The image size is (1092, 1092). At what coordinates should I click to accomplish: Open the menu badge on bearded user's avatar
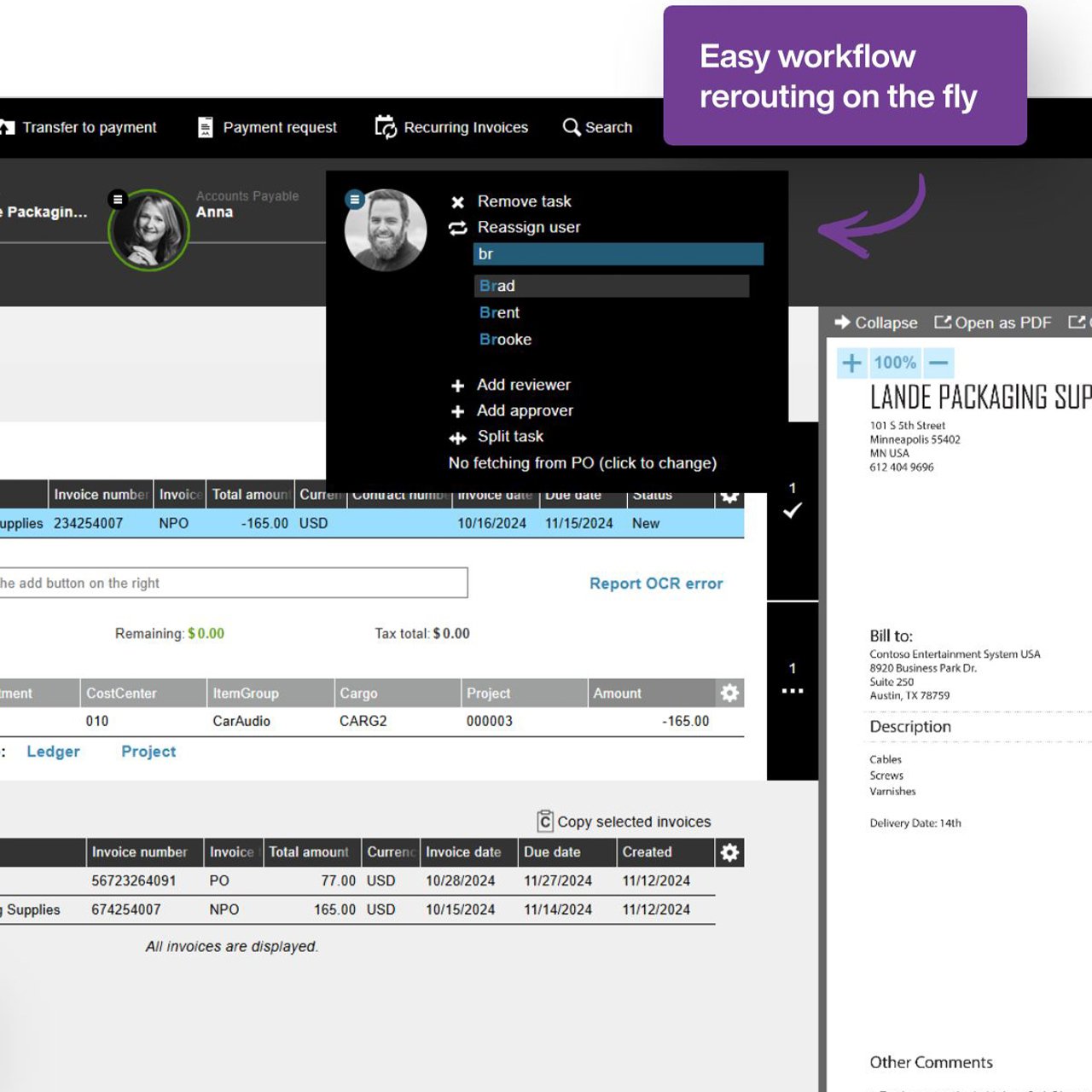355,199
